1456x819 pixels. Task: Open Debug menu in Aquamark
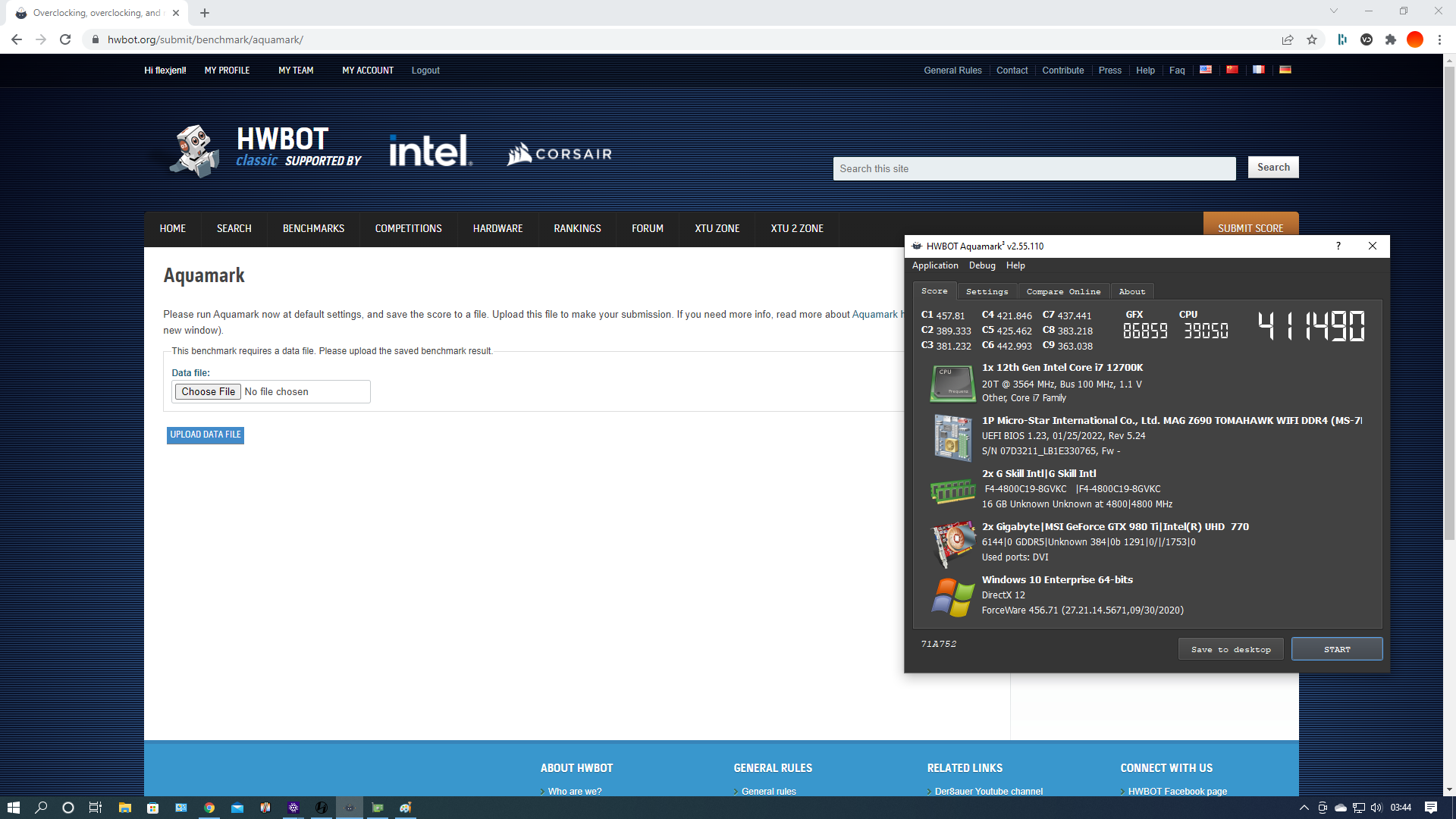[982, 265]
